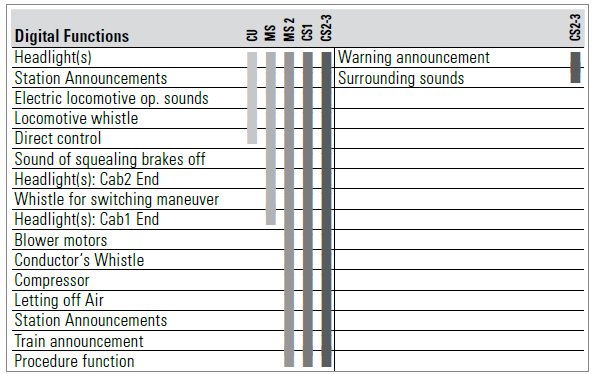Click the Warning announcement entry
592x374 pixels.
(x=414, y=57)
